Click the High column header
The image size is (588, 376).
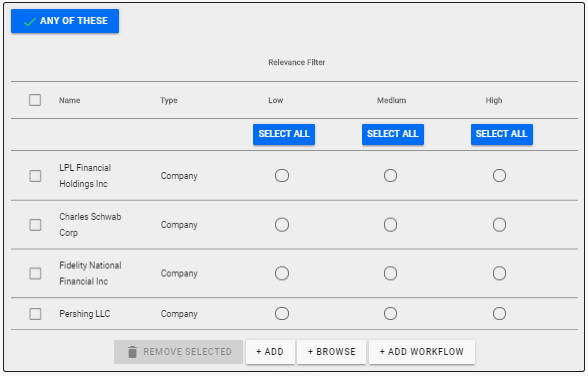click(494, 100)
